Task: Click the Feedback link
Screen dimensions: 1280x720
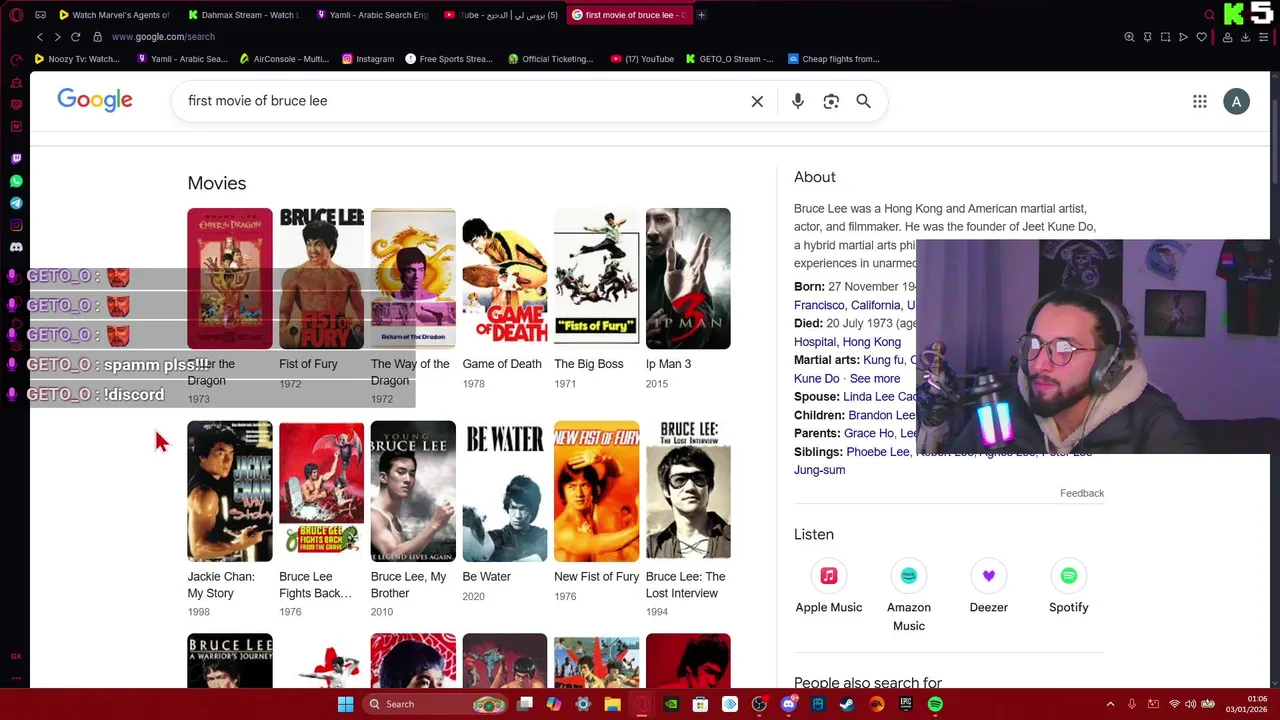Action: [1082, 493]
